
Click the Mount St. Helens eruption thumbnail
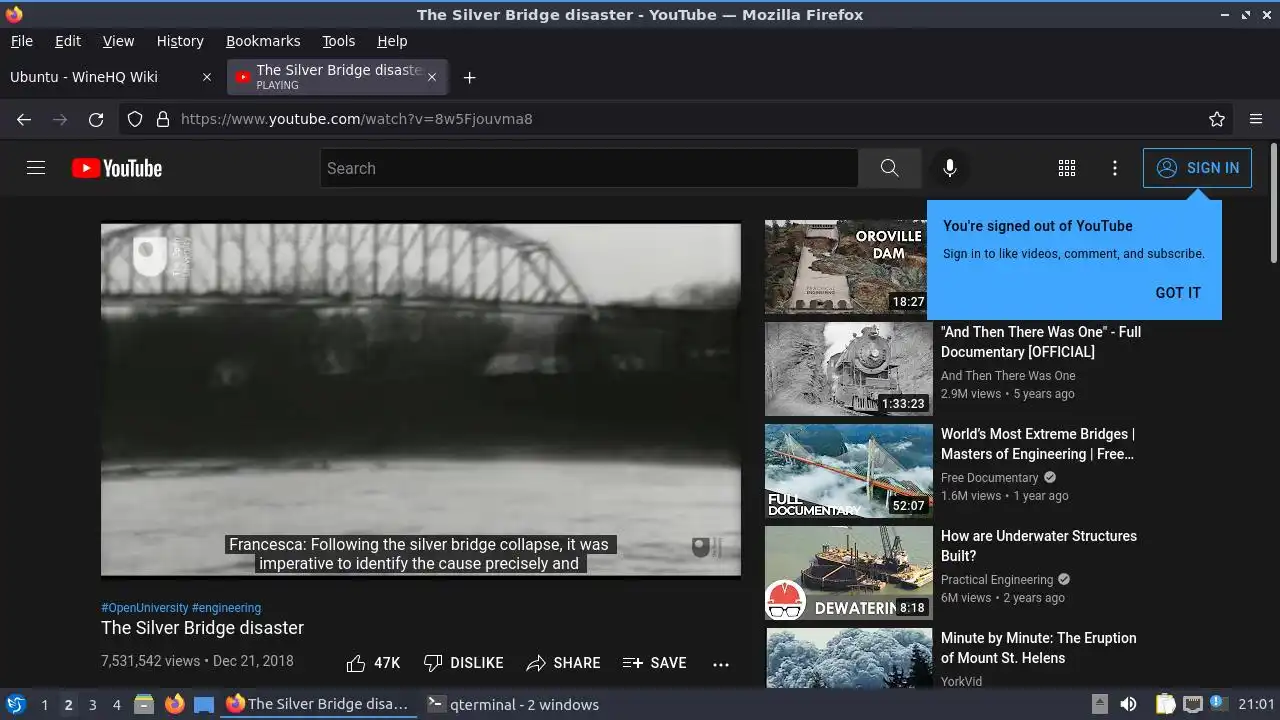click(849, 658)
